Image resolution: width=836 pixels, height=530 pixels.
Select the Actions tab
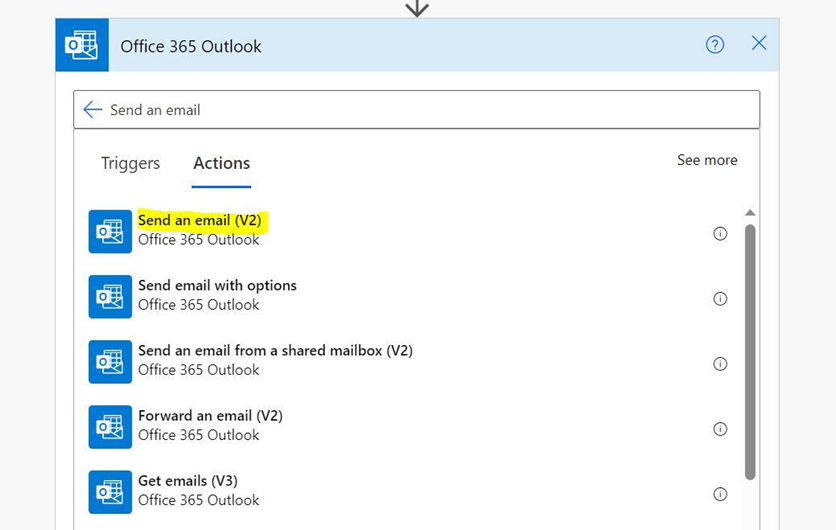pos(221,163)
